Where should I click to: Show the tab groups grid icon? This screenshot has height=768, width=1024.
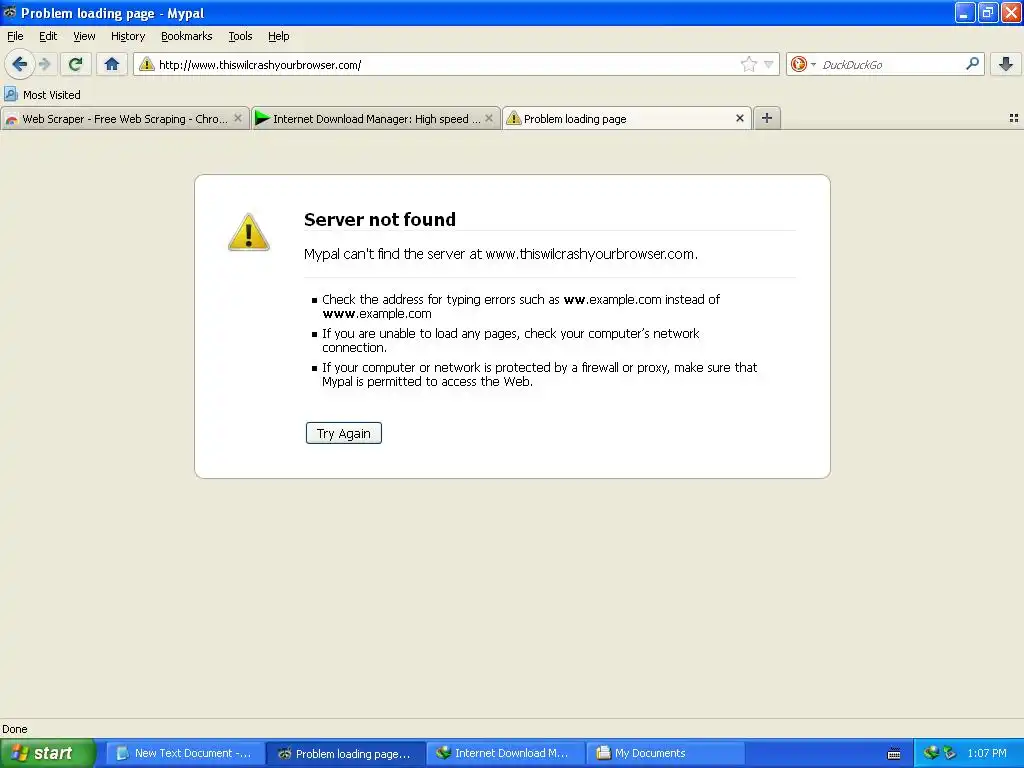(1014, 118)
